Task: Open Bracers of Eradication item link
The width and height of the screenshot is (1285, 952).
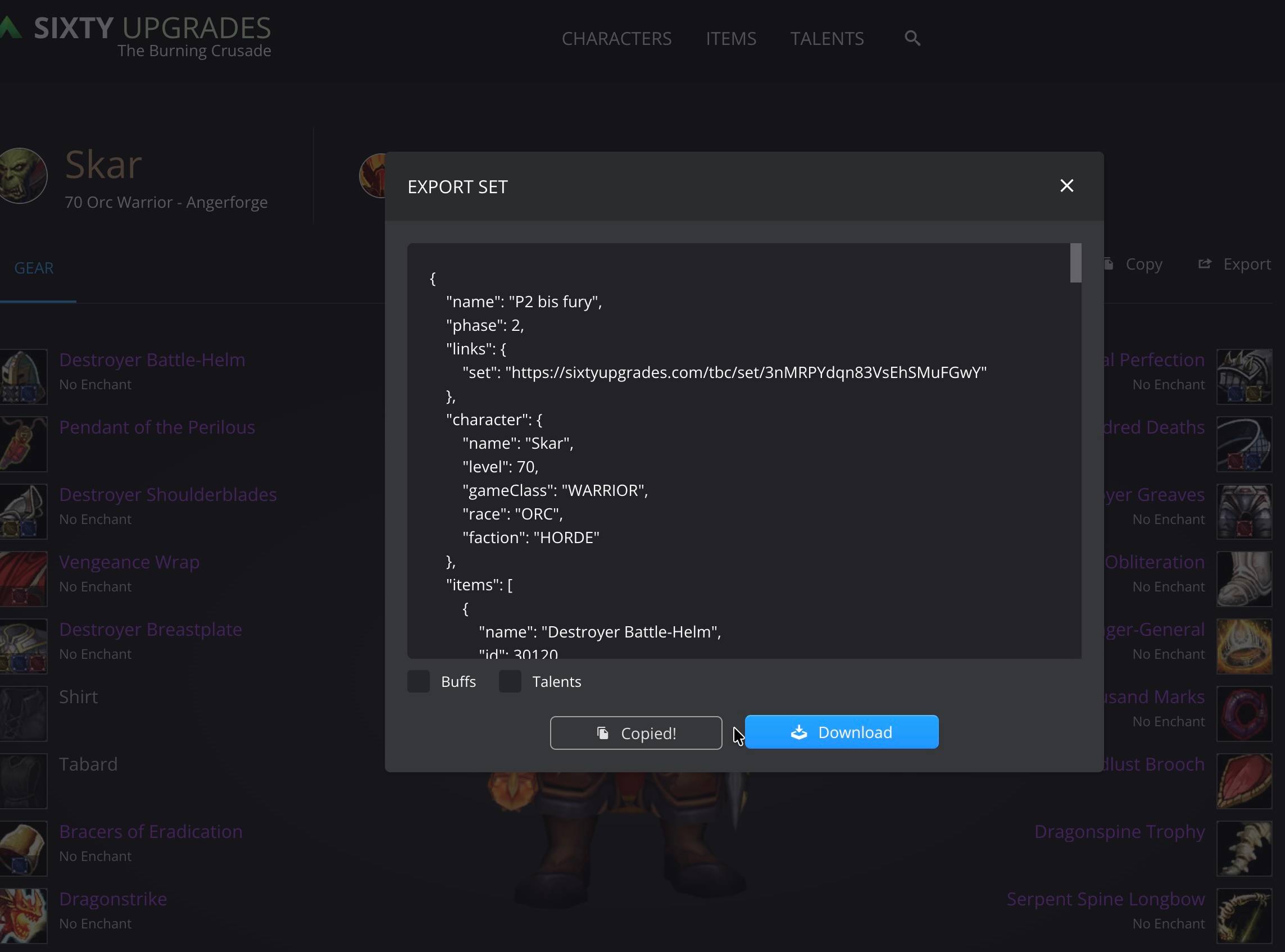Action: 151,832
